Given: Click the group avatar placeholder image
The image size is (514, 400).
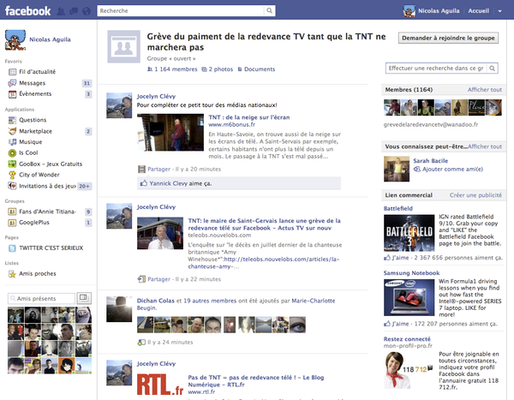Looking at the screenshot, I should (124, 47).
